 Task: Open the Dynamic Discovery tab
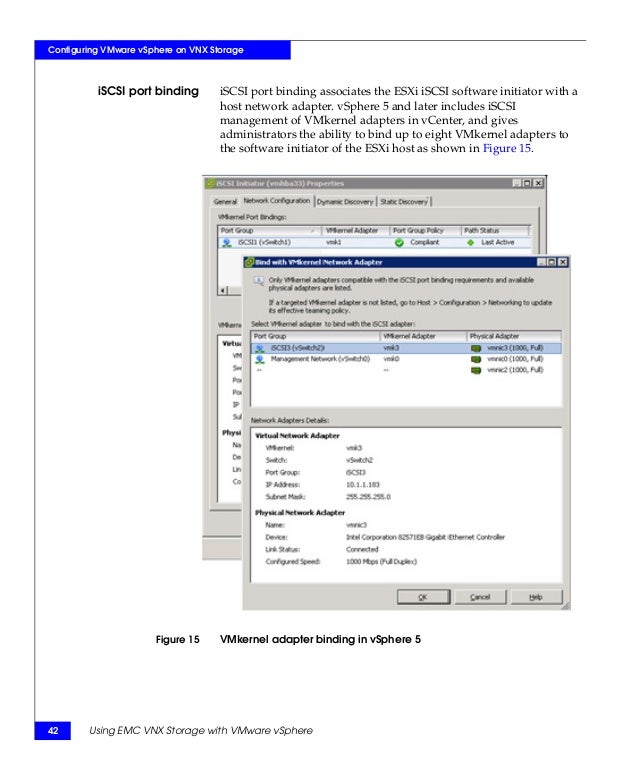[x=345, y=202]
